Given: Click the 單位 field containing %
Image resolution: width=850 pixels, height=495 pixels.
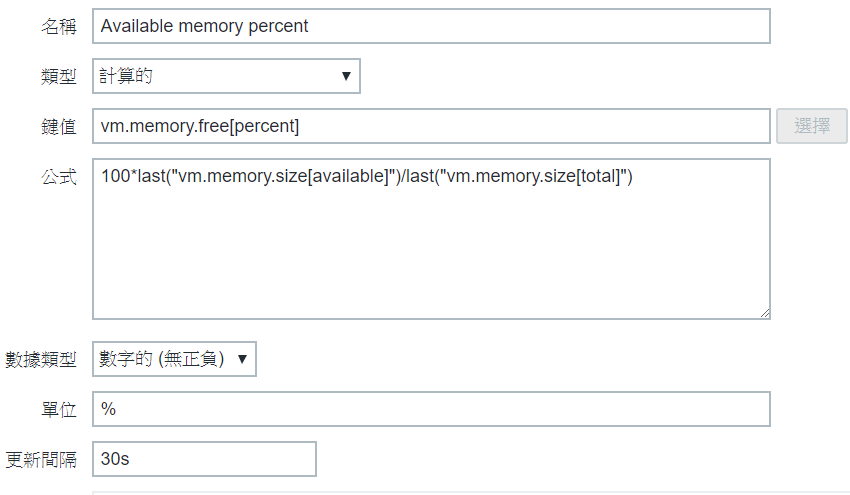Looking at the screenshot, I should click(430, 409).
